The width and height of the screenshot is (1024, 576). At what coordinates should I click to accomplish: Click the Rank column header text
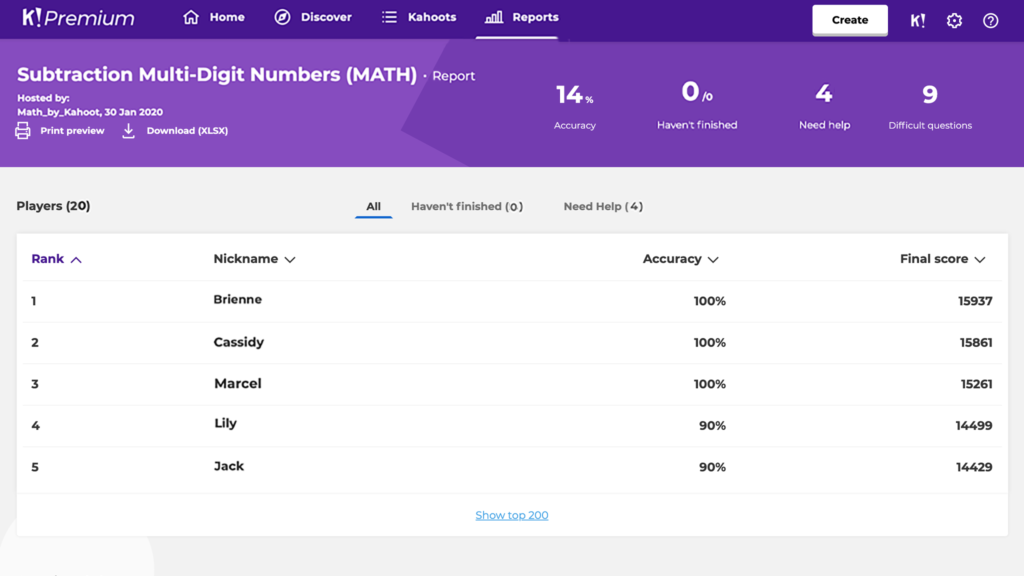[48, 259]
